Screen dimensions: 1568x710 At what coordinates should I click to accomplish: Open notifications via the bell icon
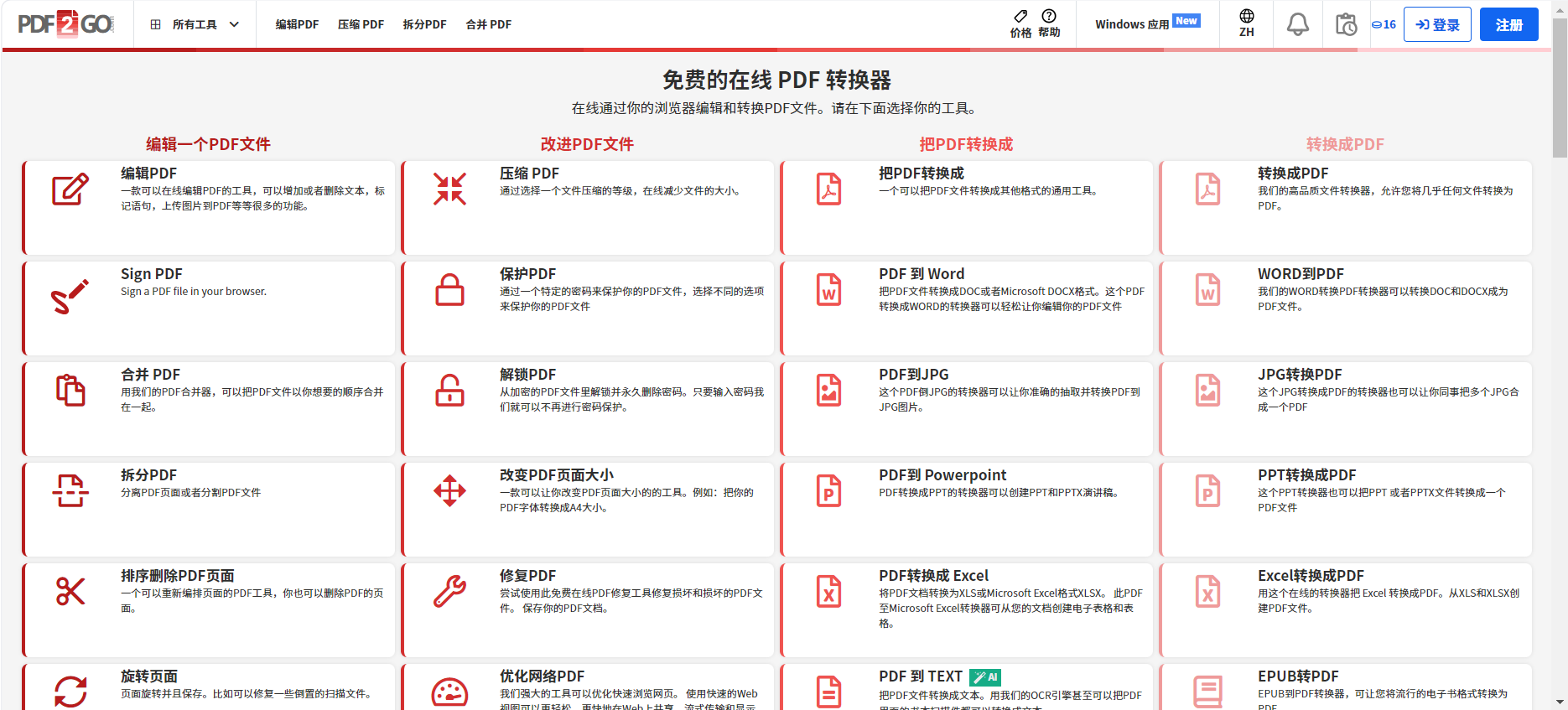[1297, 24]
